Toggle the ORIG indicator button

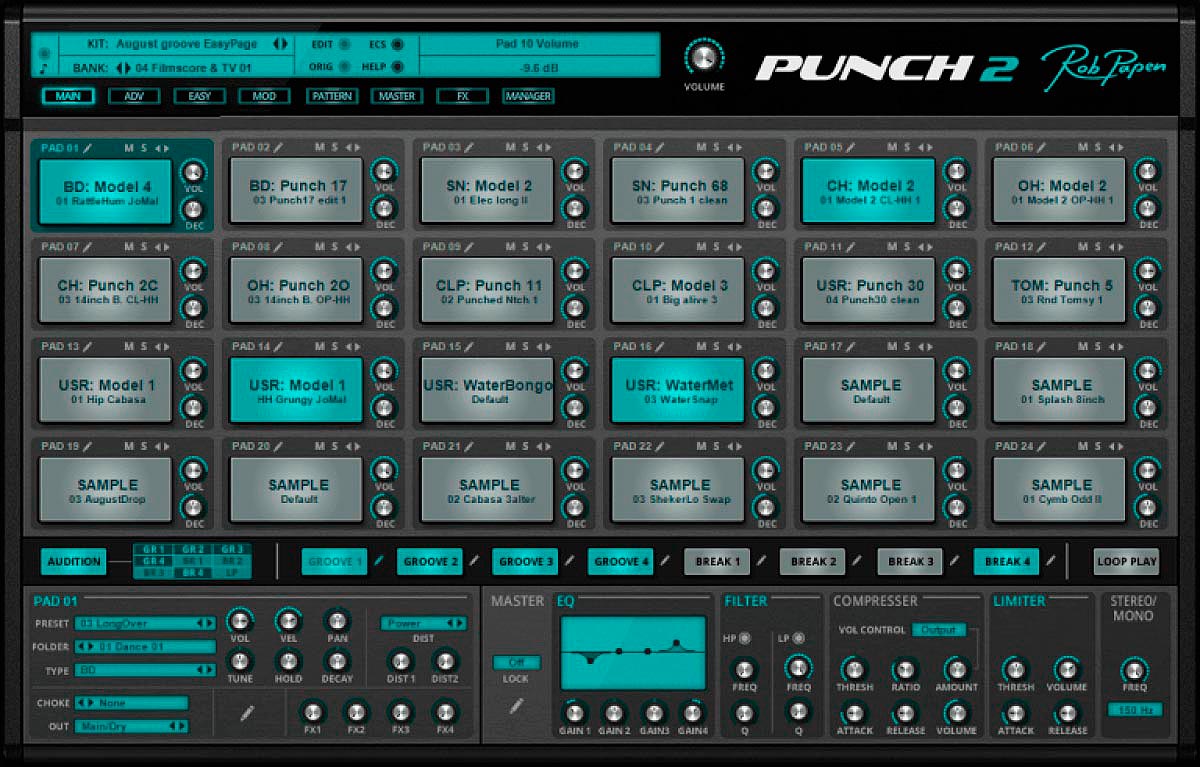(x=344, y=67)
